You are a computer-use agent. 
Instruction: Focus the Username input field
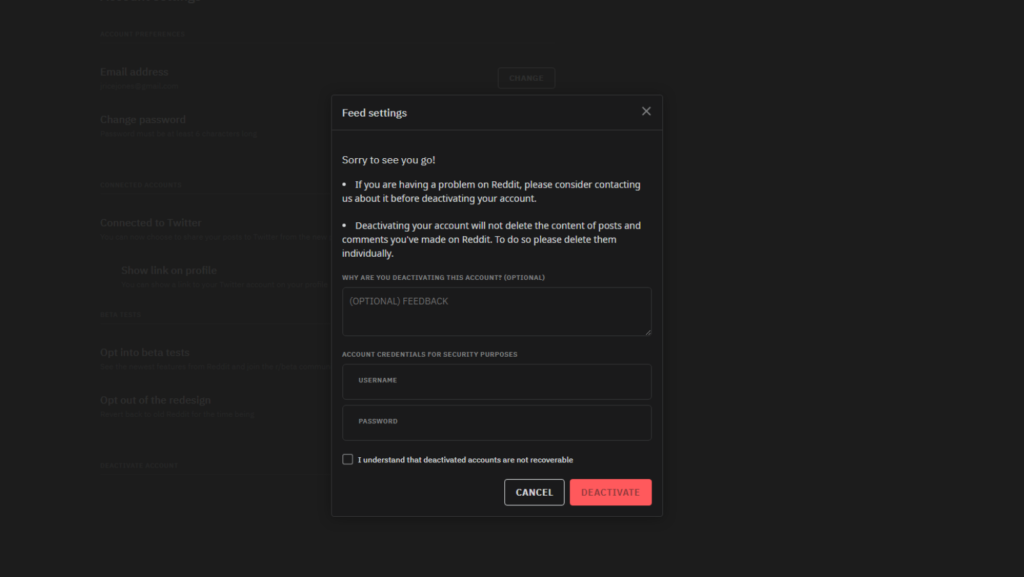pos(496,381)
